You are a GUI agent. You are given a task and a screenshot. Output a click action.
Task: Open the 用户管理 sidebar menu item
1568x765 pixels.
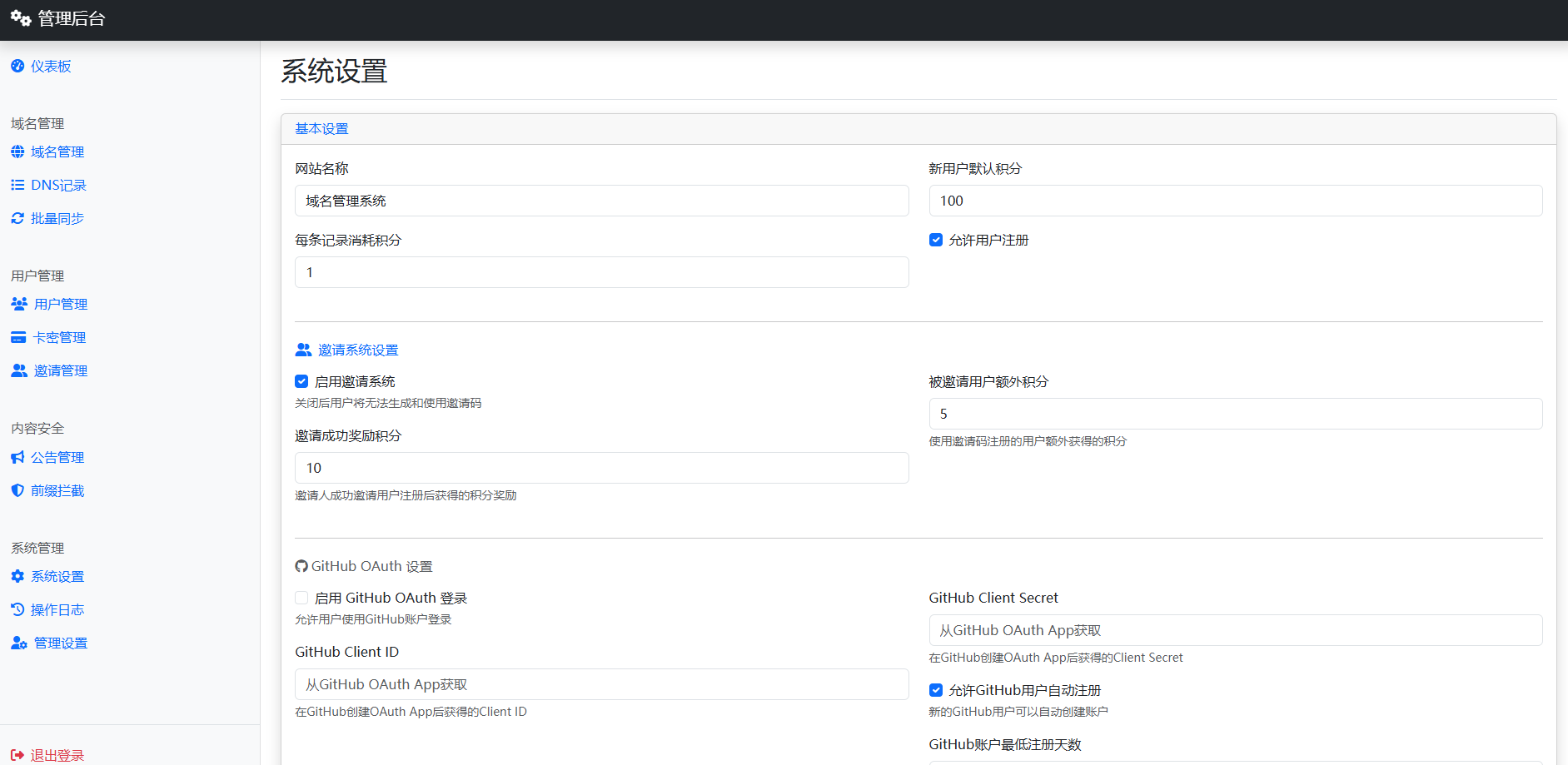[60, 304]
